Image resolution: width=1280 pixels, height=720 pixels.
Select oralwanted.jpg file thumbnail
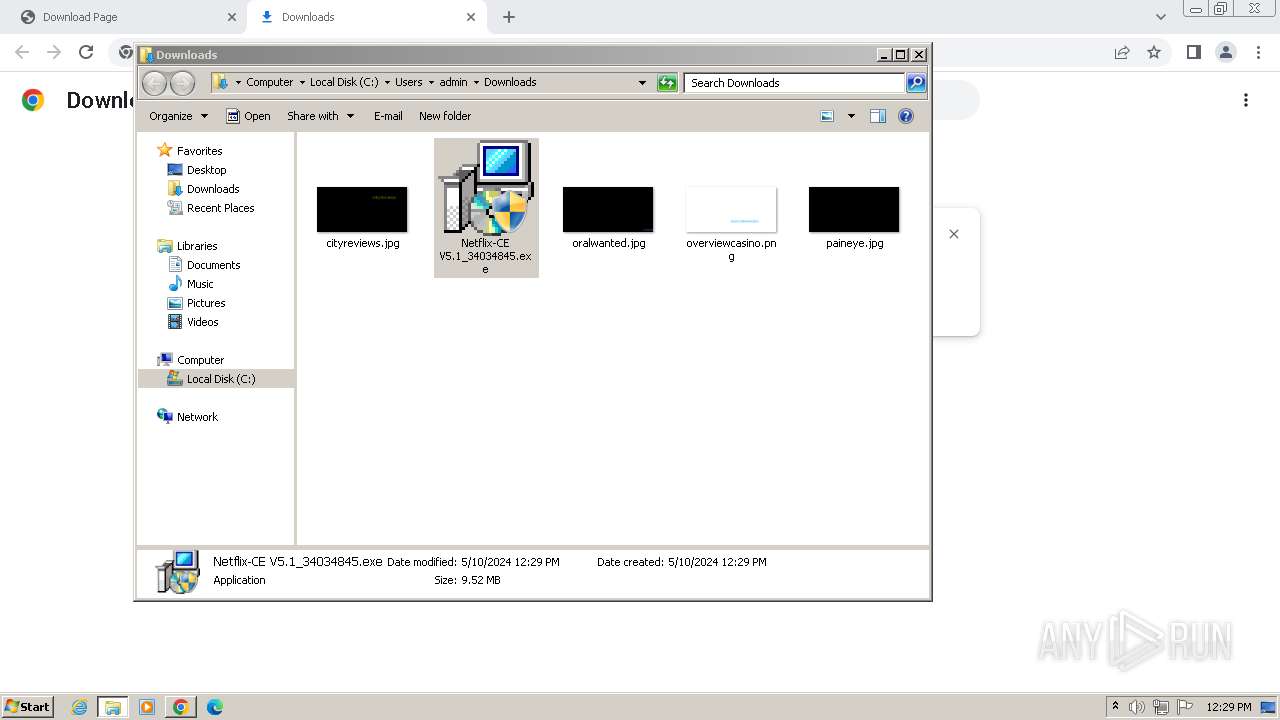click(608, 209)
